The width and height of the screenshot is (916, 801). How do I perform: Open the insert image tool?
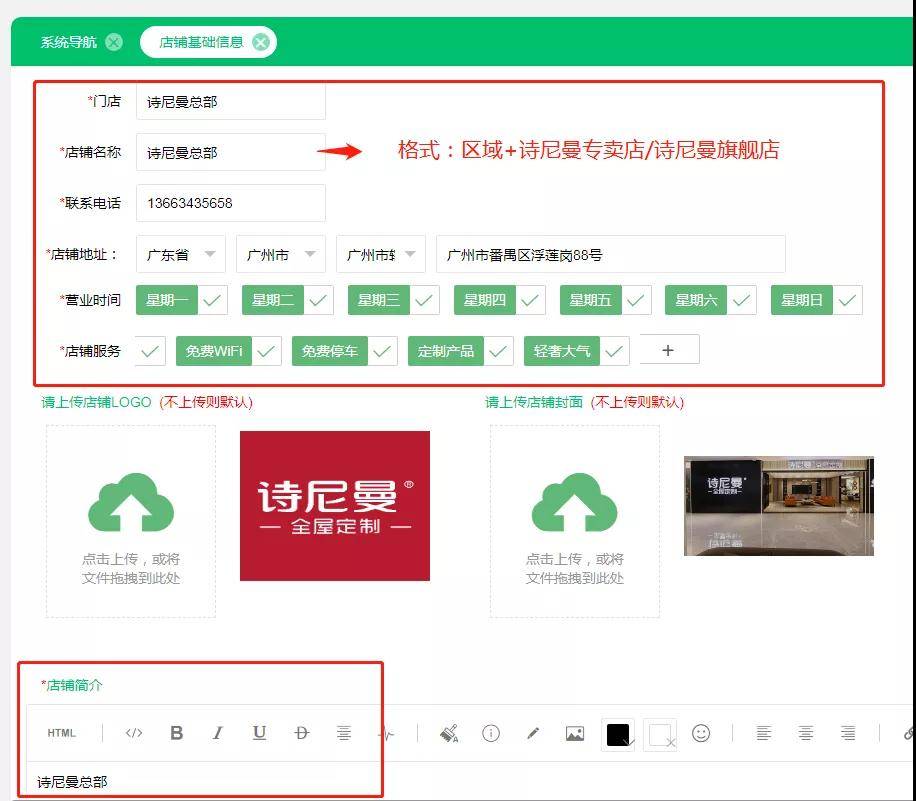coord(575,733)
